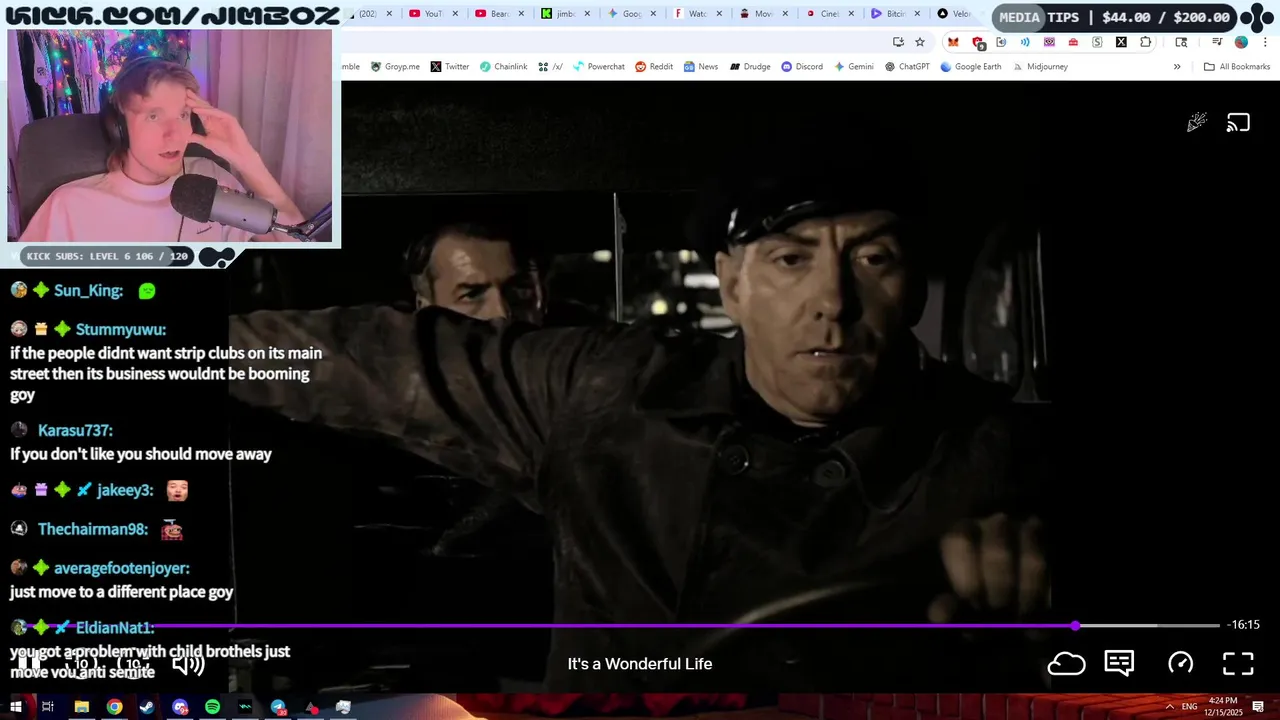Open the Groyp.me bookmark
Viewport: 1280px width, 720px height.
pyautogui.click(x=394, y=66)
